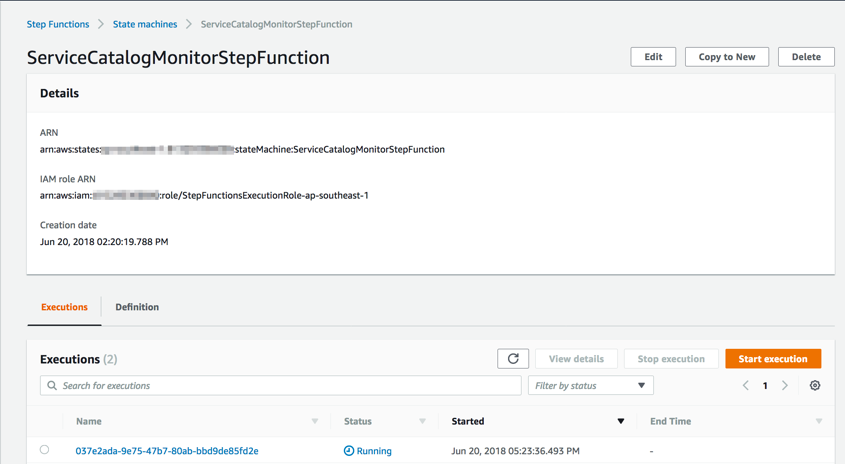Delete the state machine

pos(806,57)
